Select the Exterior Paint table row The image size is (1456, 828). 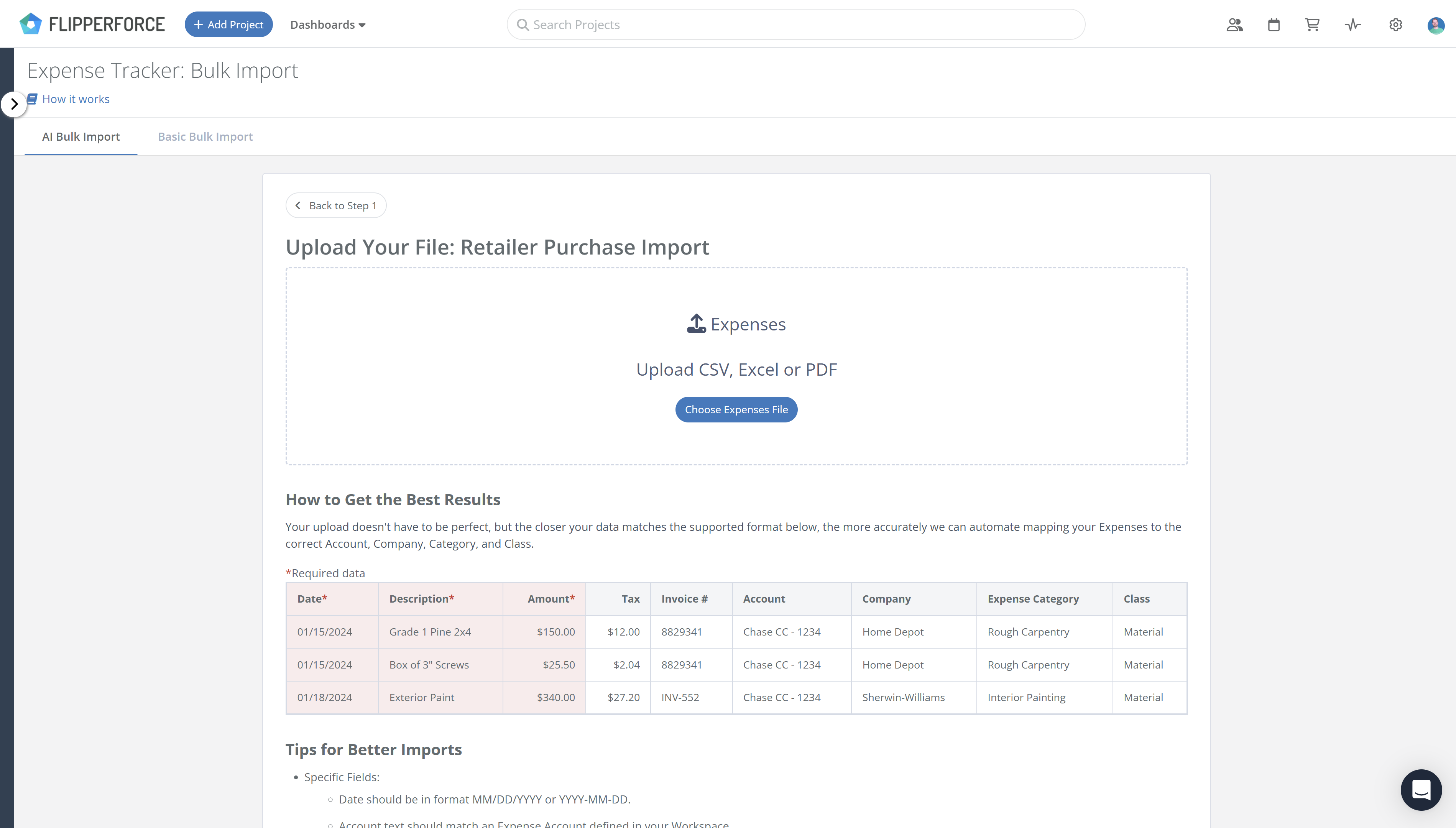pos(736,697)
